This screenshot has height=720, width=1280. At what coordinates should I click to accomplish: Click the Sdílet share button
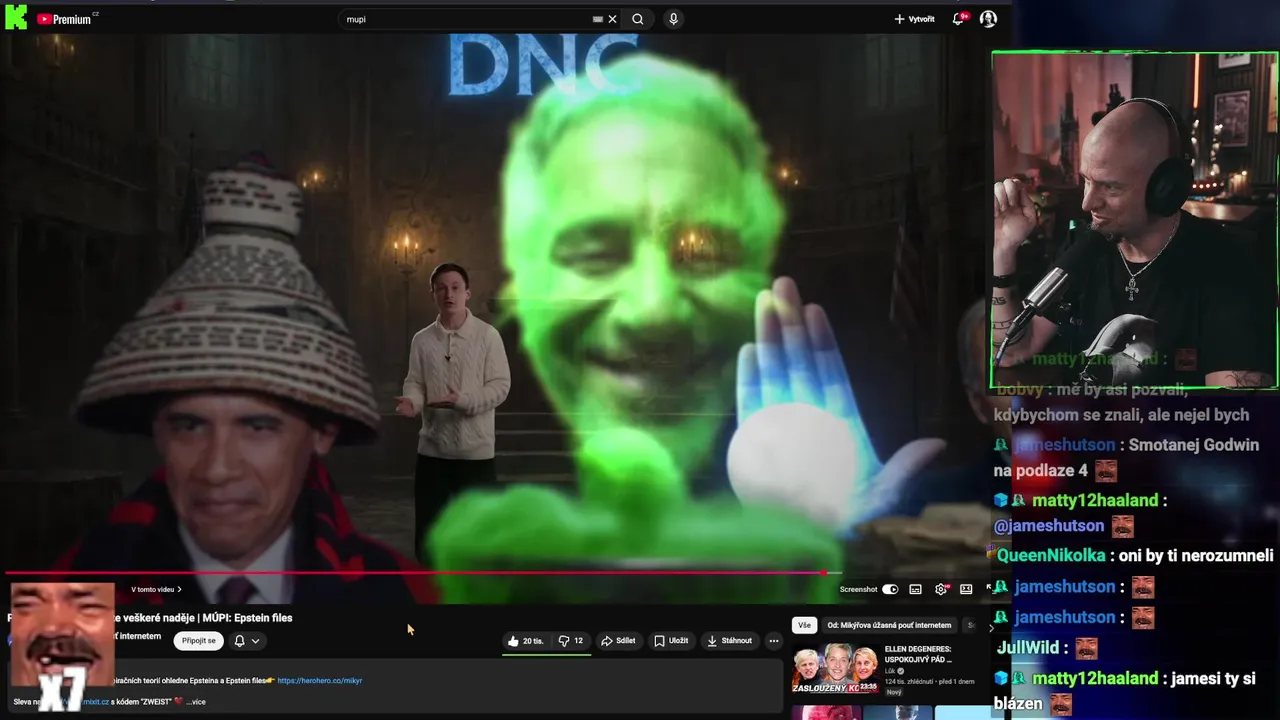[617, 641]
